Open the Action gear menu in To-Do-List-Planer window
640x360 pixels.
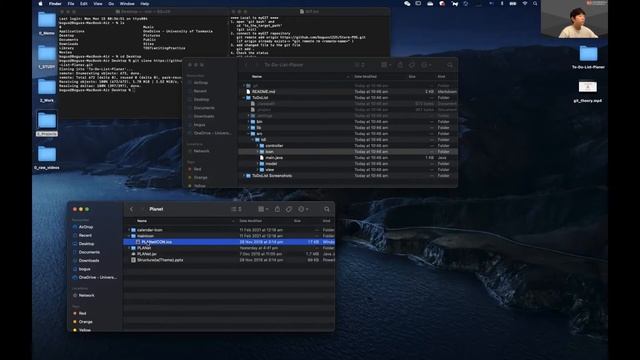pyautogui.click(x=426, y=65)
